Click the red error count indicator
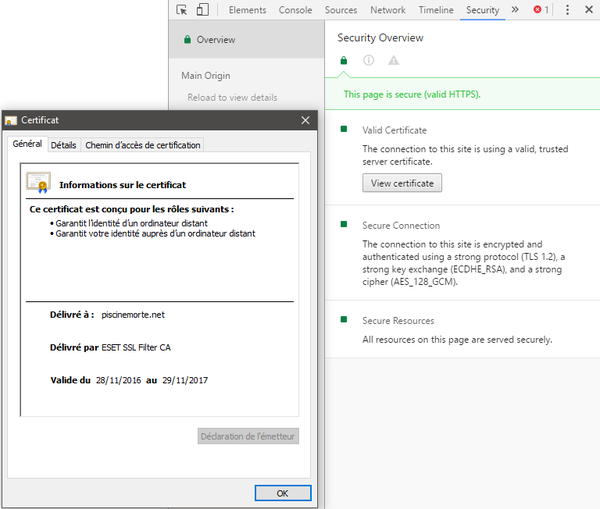 [x=540, y=10]
